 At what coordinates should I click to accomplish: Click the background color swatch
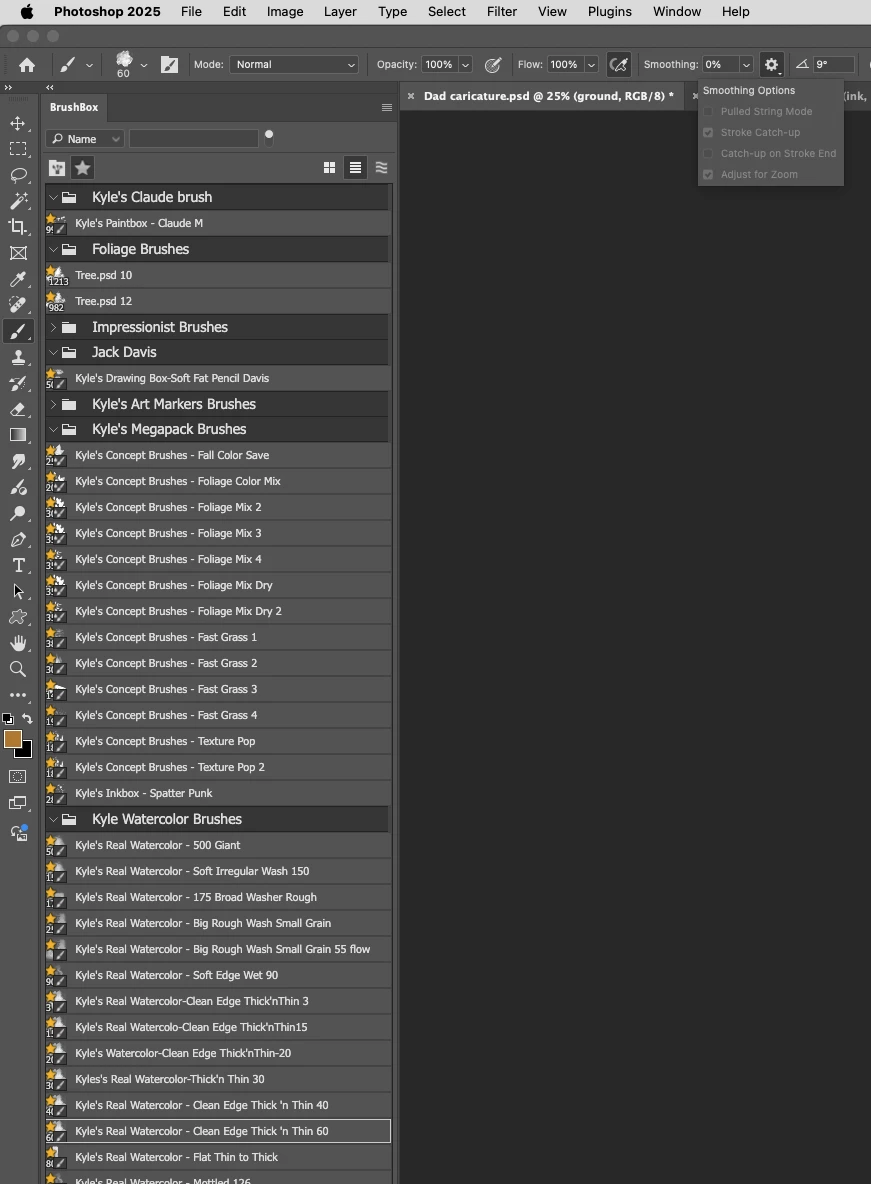[x=26, y=752]
